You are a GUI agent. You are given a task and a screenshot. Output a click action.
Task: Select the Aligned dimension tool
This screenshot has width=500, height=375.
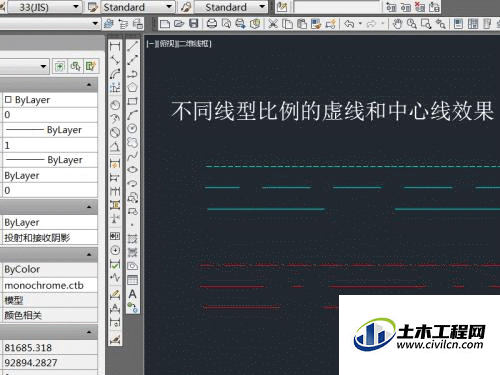click(x=115, y=60)
